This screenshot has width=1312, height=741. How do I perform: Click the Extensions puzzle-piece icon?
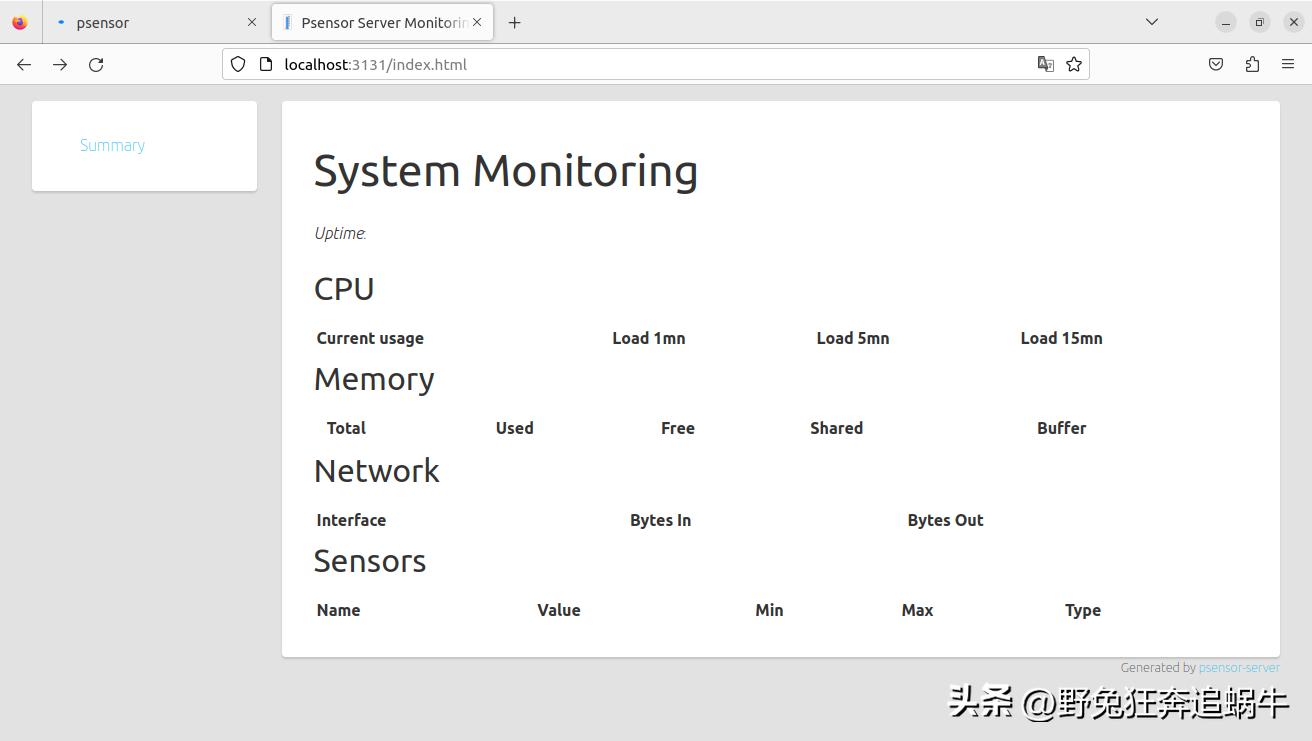tap(1252, 64)
